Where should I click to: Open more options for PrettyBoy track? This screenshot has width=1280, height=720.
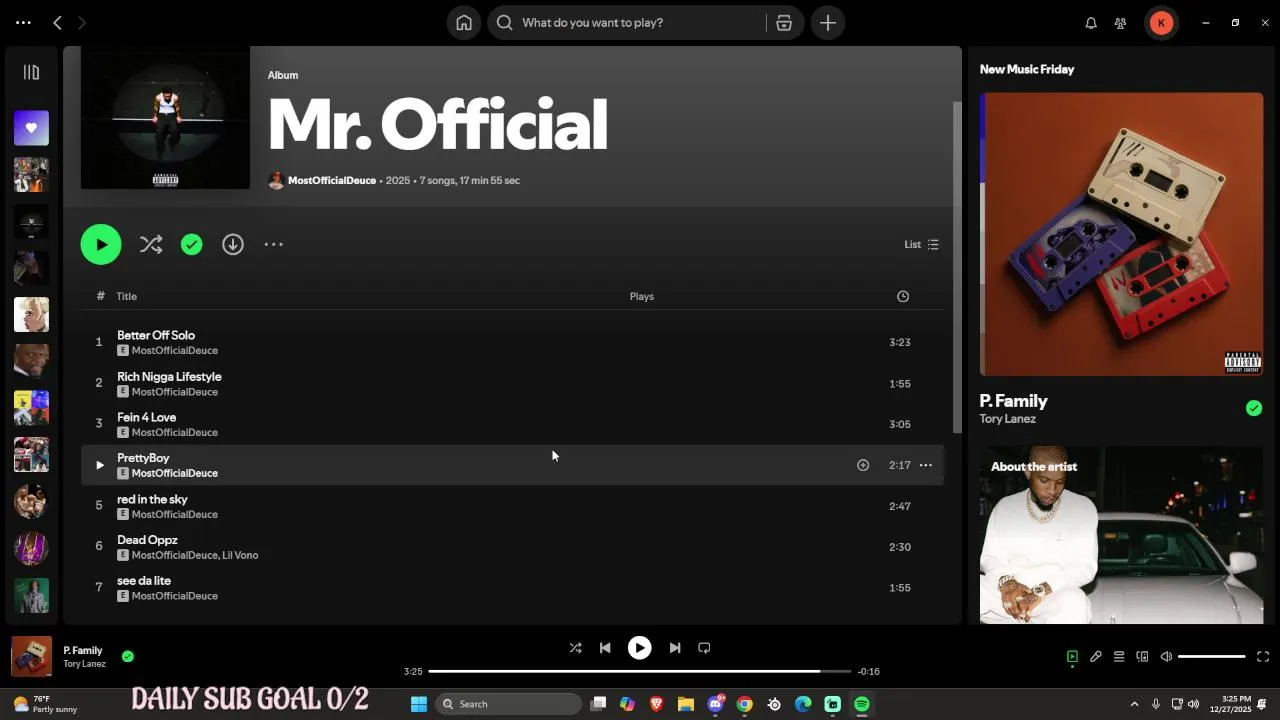pyautogui.click(x=926, y=465)
